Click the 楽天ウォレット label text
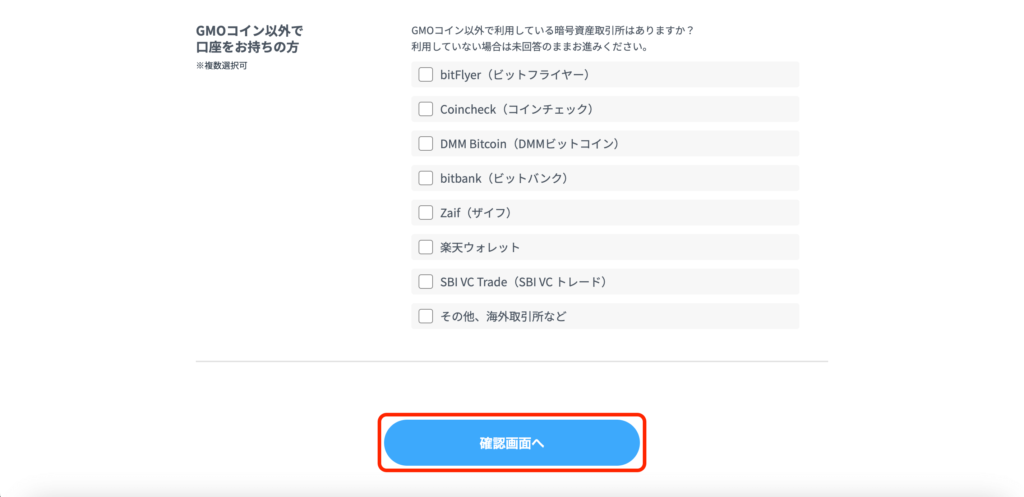Viewport: 1024px width, 497px height. point(480,247)
